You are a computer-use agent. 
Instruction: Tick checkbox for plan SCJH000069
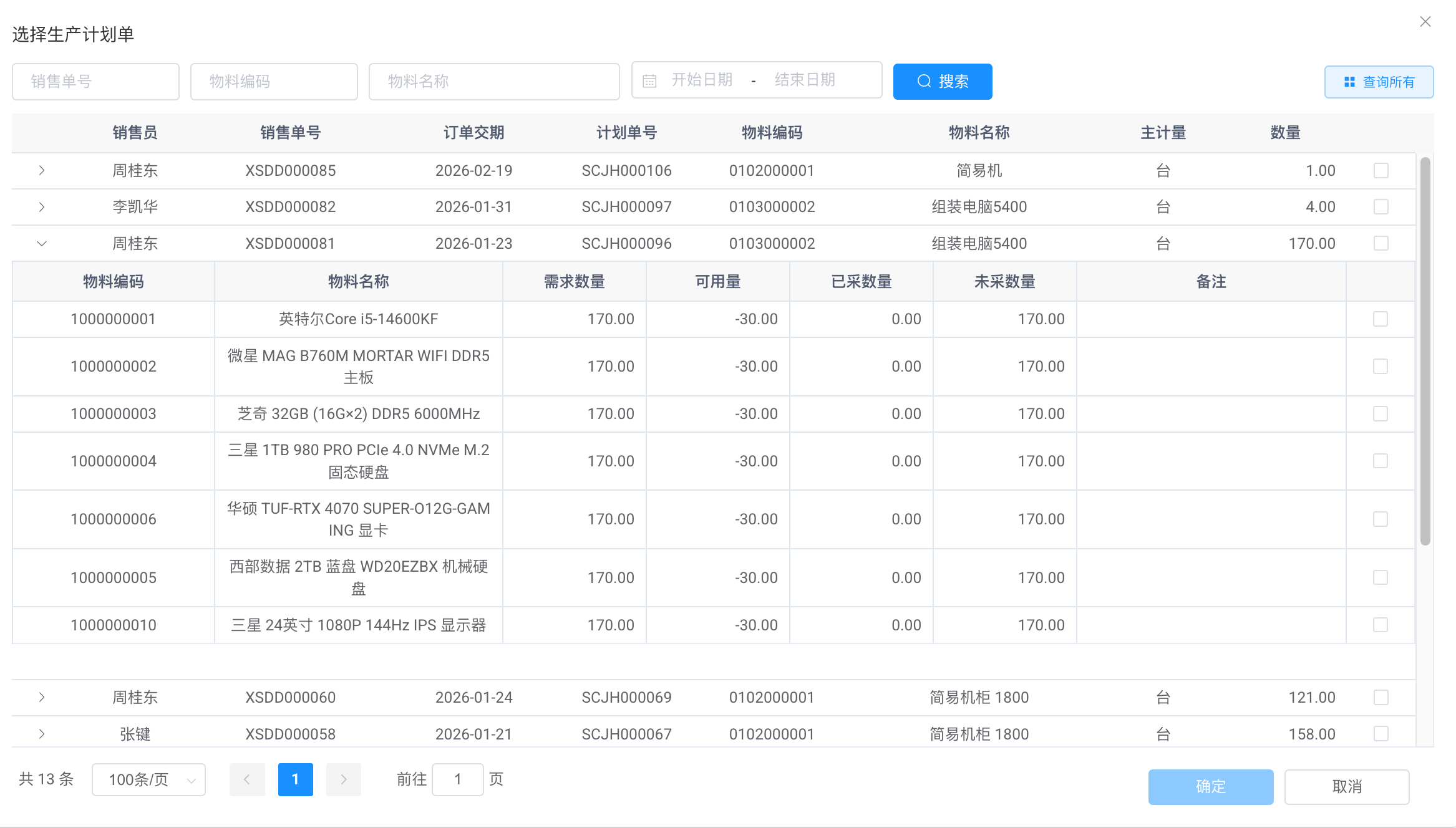pyautogui.click(x=1381, y=697)
